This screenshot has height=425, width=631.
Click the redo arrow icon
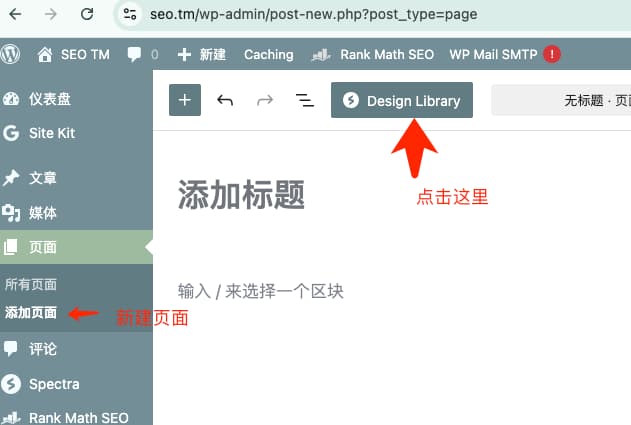click(x=265, y=100)
